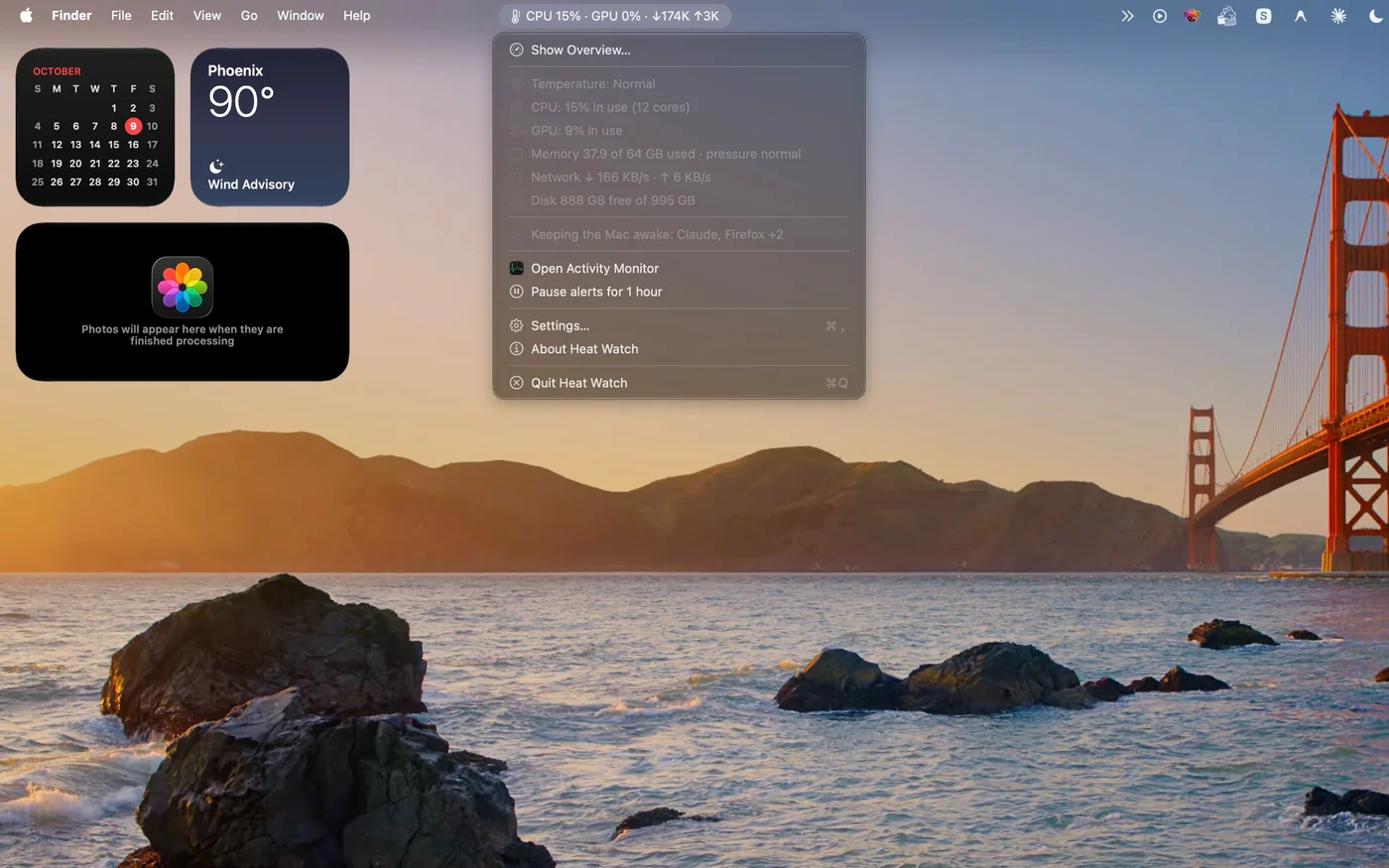Click the Photos app icon in the widget
This screenshot has width=1389, height=868.
click(183, 287)
